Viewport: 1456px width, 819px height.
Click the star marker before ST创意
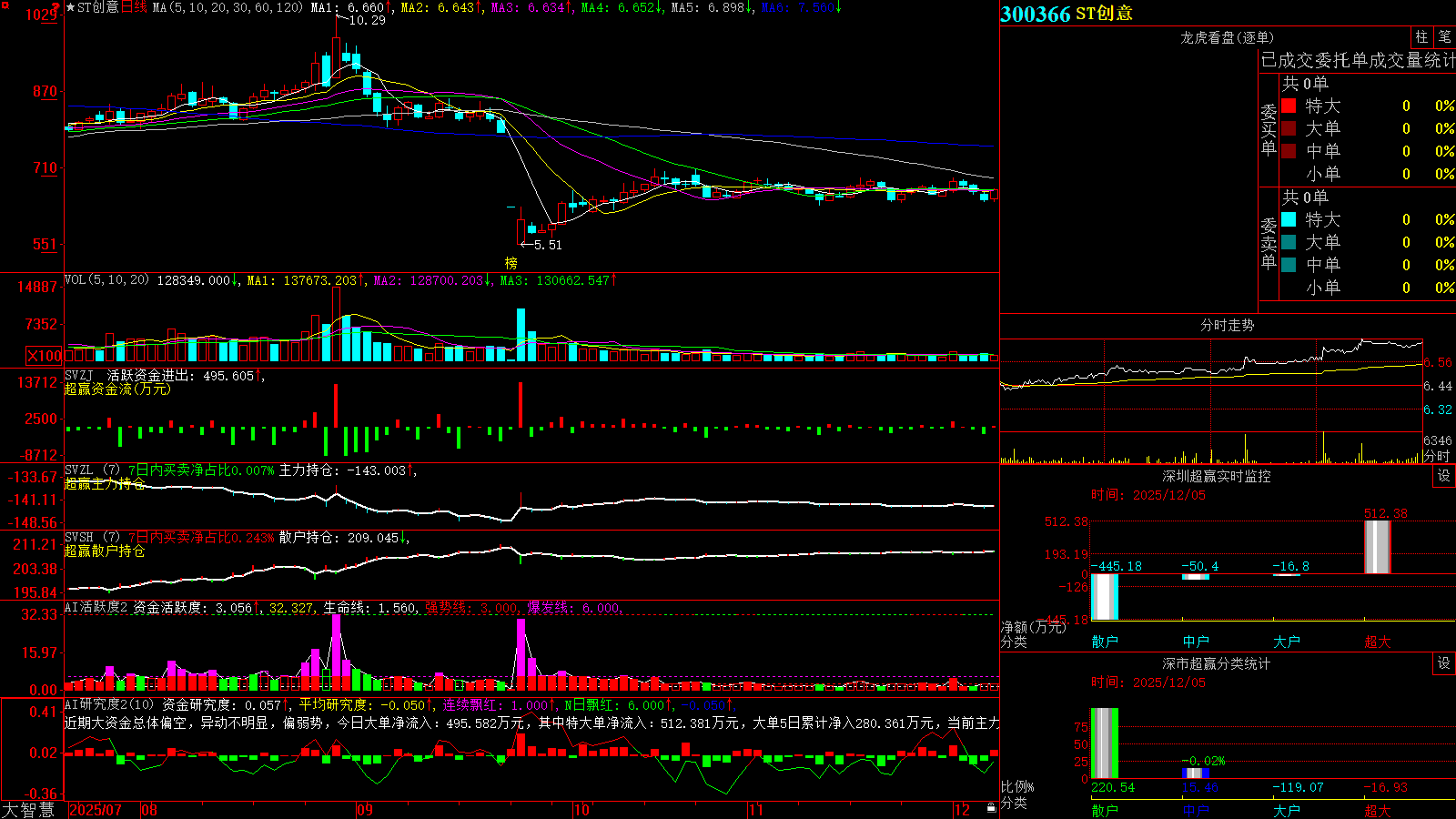pos(70,7)
